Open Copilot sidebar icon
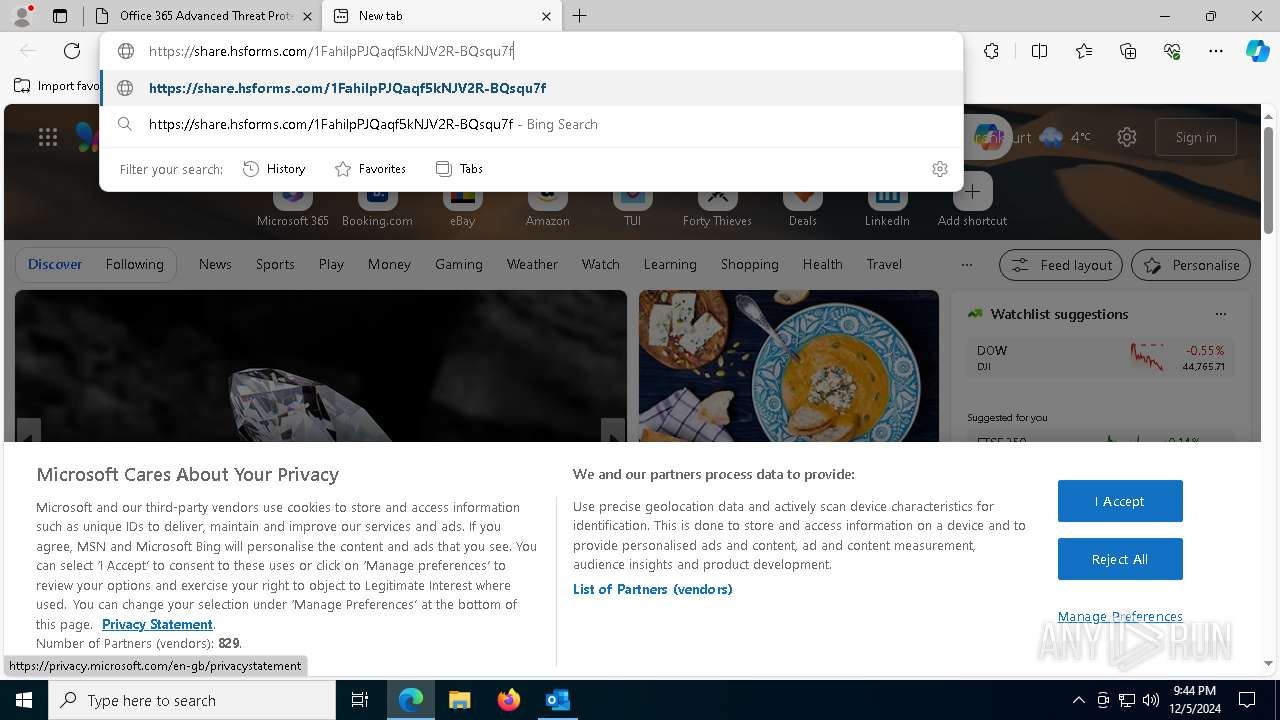The width and height of the screenshot is (1280, 720). click(x=1257, y=51)
